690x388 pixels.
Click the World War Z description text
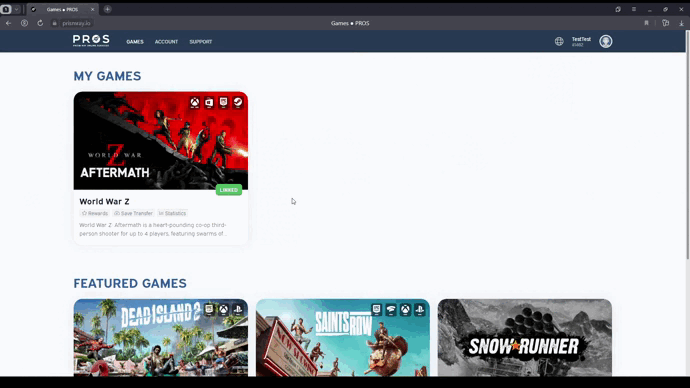[153, 229]
